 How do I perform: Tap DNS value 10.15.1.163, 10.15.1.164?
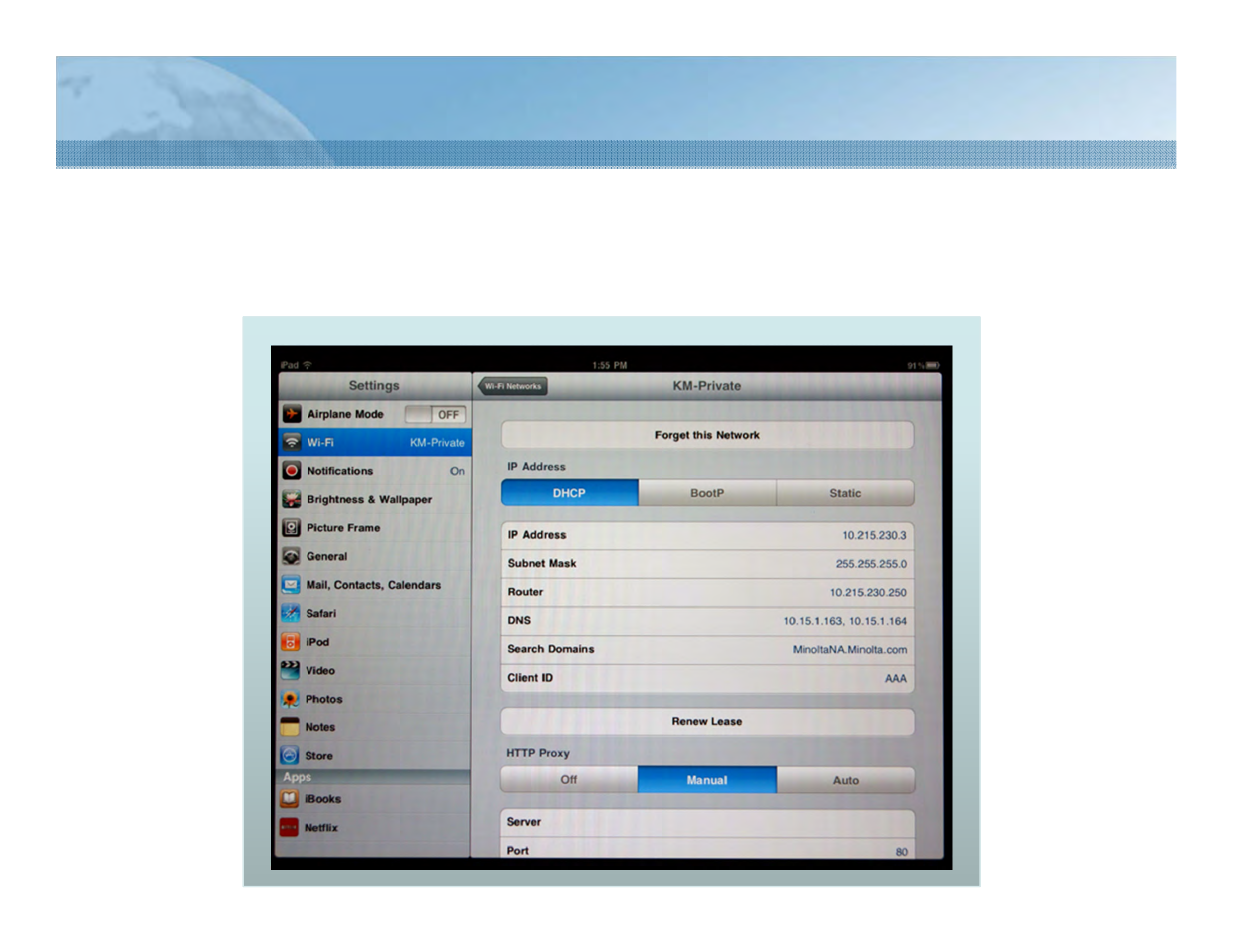(845, 621)
